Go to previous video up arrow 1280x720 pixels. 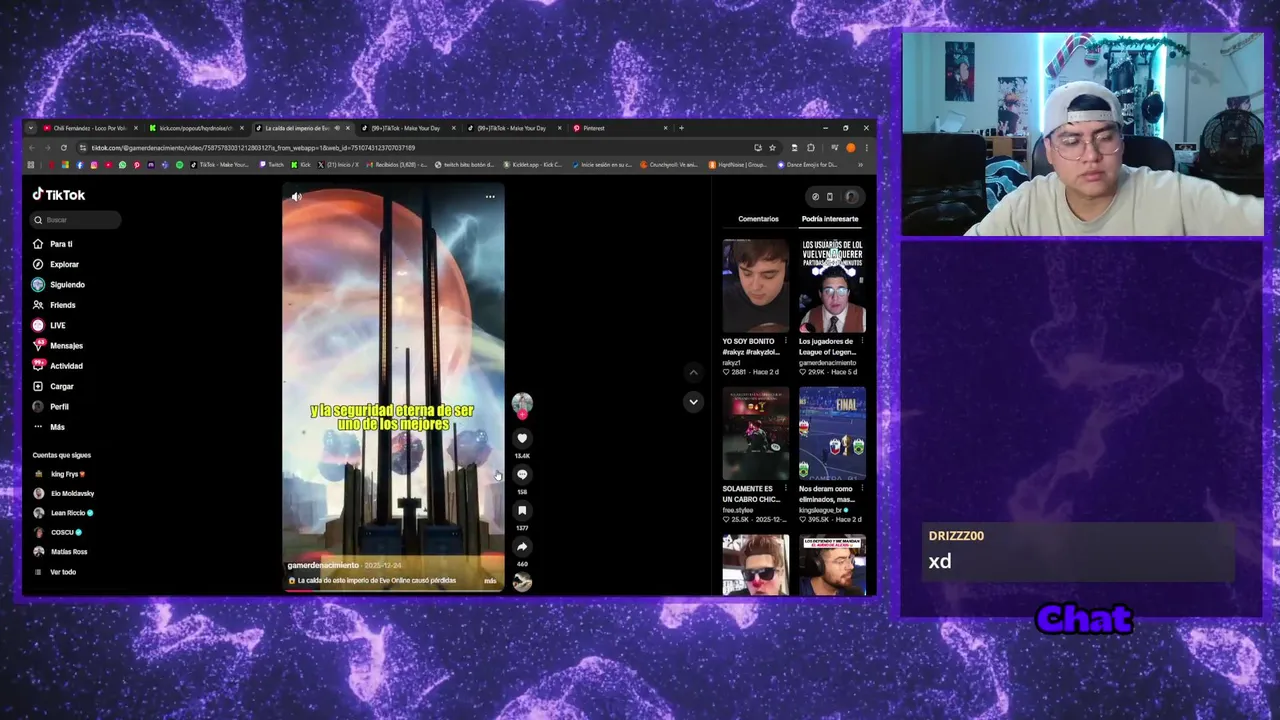pos(693,372)
